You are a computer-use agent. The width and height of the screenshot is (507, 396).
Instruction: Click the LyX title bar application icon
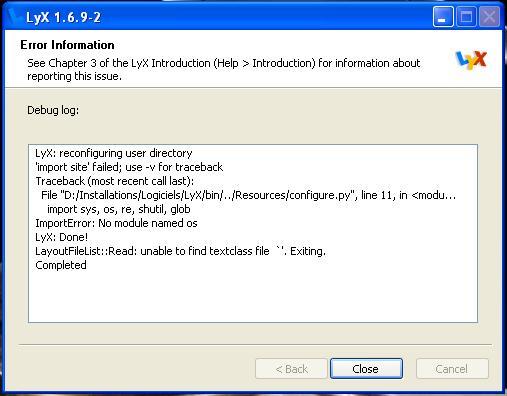pyautogui.click(x=15, y=16)
